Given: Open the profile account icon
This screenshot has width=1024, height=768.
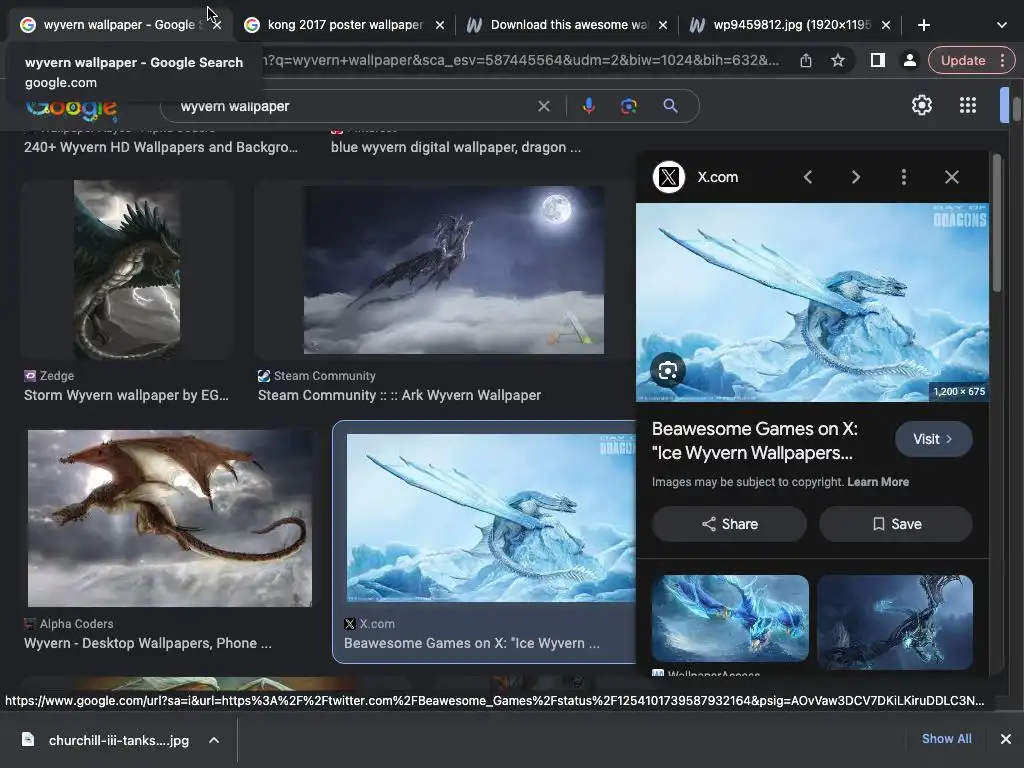Looking at the screenshot, I should pos(909,60).
